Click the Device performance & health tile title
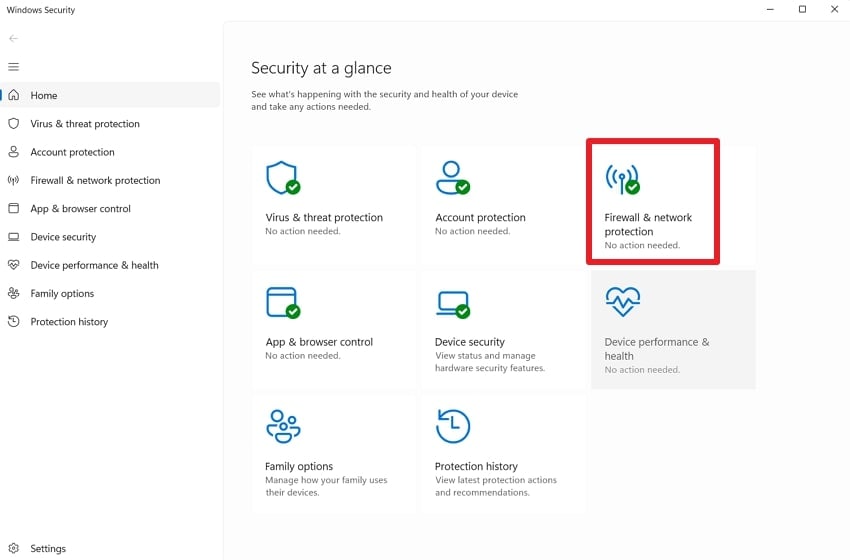Screen dimensions: 850x560 coord(656,349)
